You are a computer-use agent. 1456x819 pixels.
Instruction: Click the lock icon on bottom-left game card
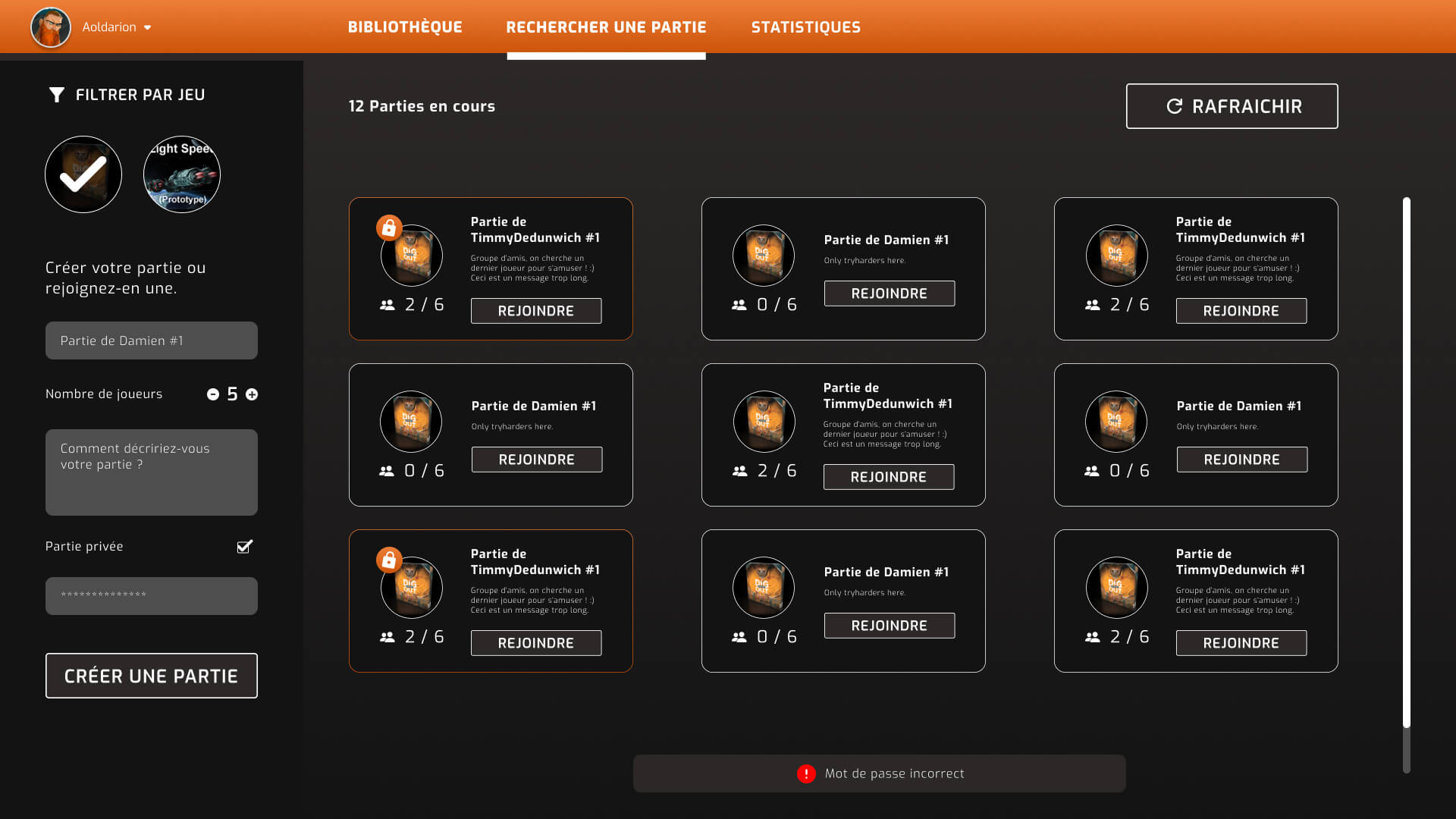tap(389, 560)
